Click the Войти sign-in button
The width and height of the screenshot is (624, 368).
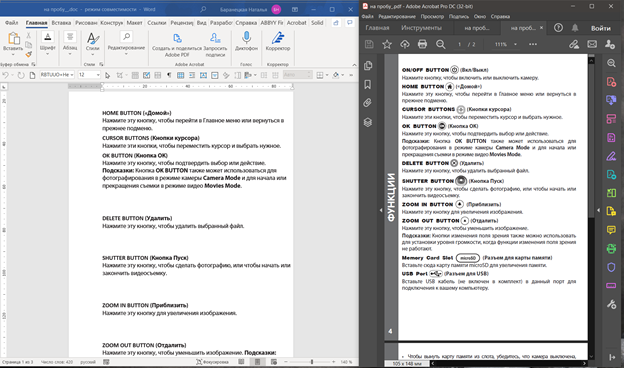[x=601, y=28]
